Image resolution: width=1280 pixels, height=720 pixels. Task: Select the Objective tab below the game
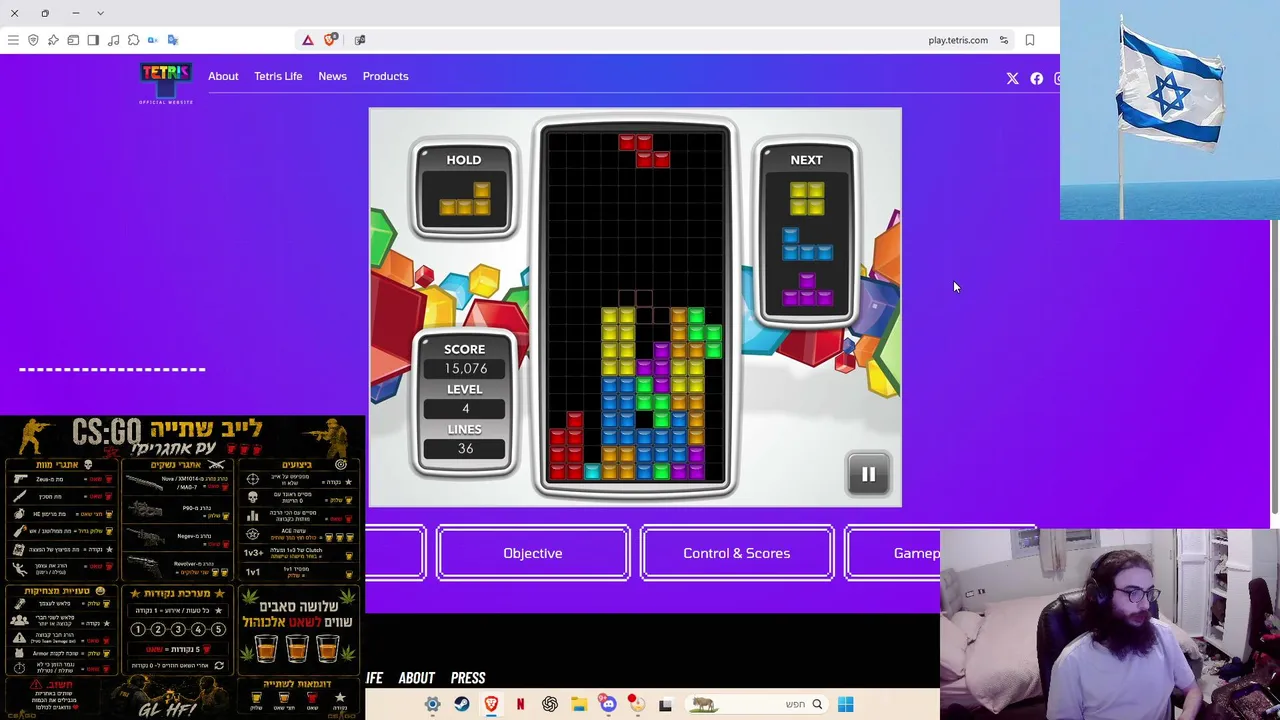pos(533,553)
